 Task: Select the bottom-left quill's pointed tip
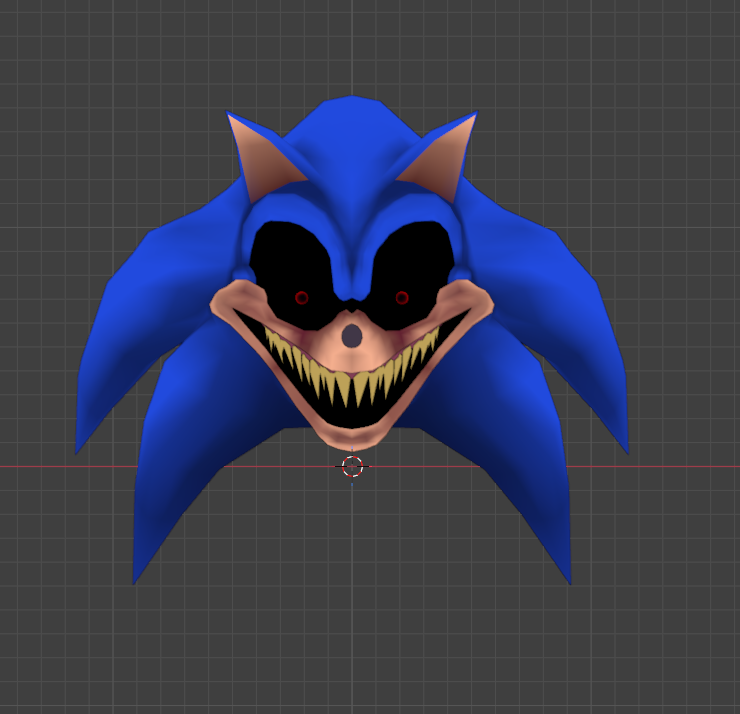pyautogui.click(x=136, y=578)
